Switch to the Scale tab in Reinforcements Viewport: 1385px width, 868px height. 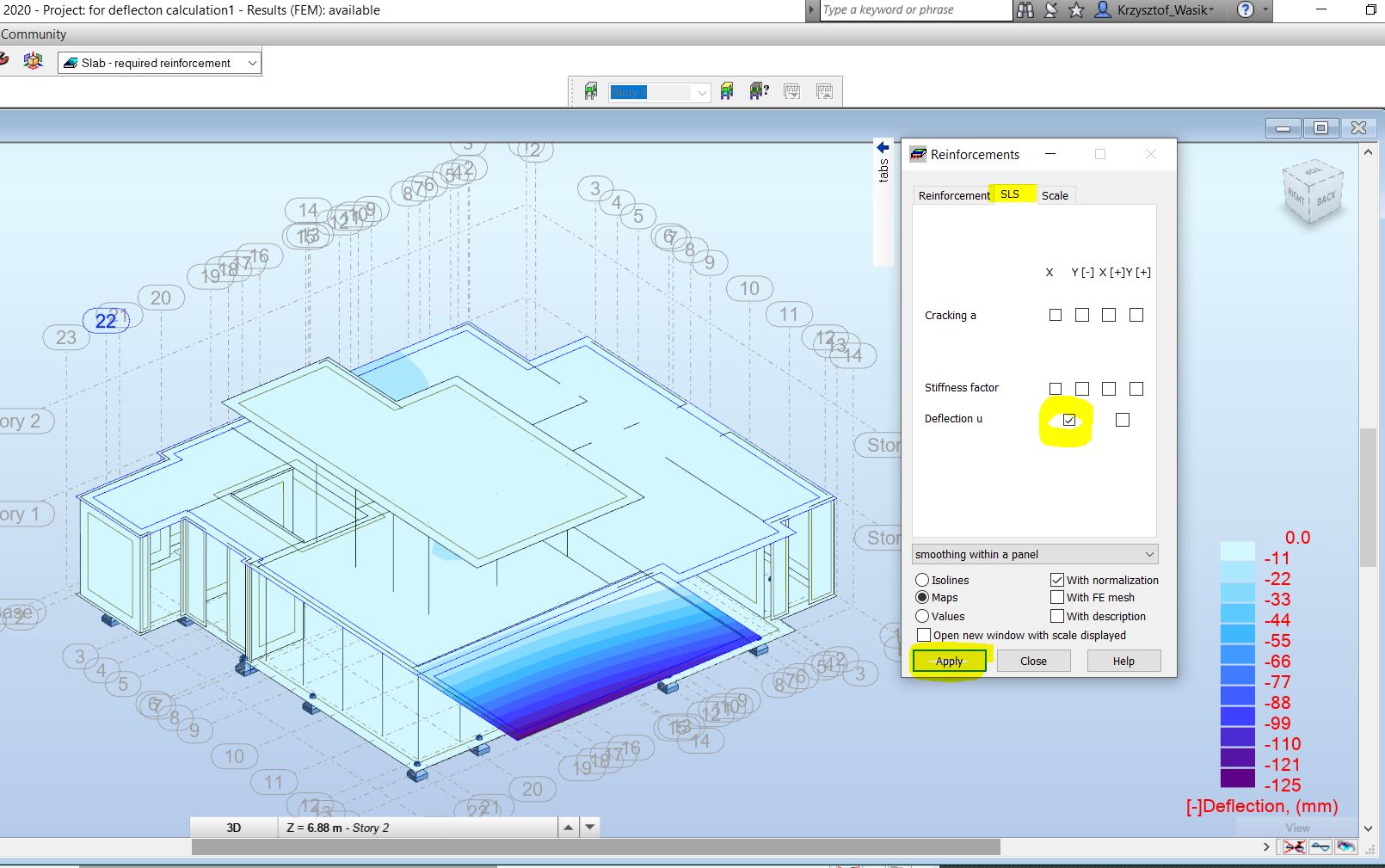pyautogui.click(x=1056, y=195)
